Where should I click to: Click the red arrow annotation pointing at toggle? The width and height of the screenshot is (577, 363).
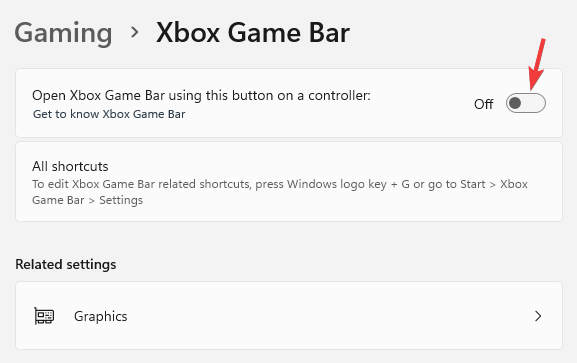(x=537, y=64)
